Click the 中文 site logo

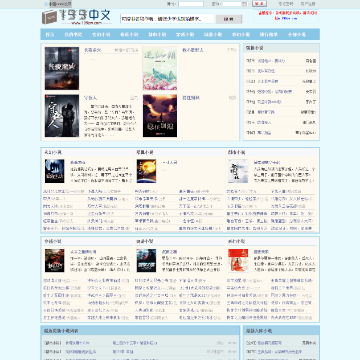76,17
